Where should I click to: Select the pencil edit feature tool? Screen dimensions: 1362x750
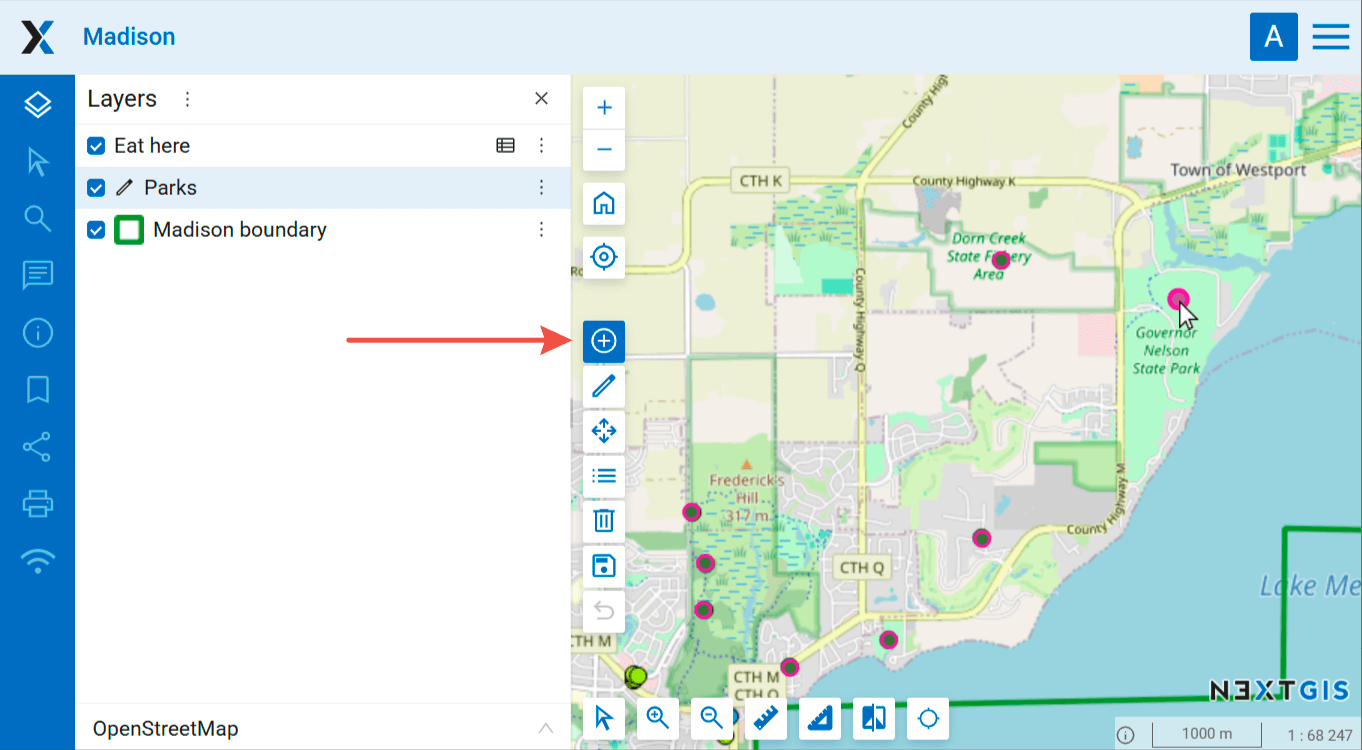(x=604, y=386)
